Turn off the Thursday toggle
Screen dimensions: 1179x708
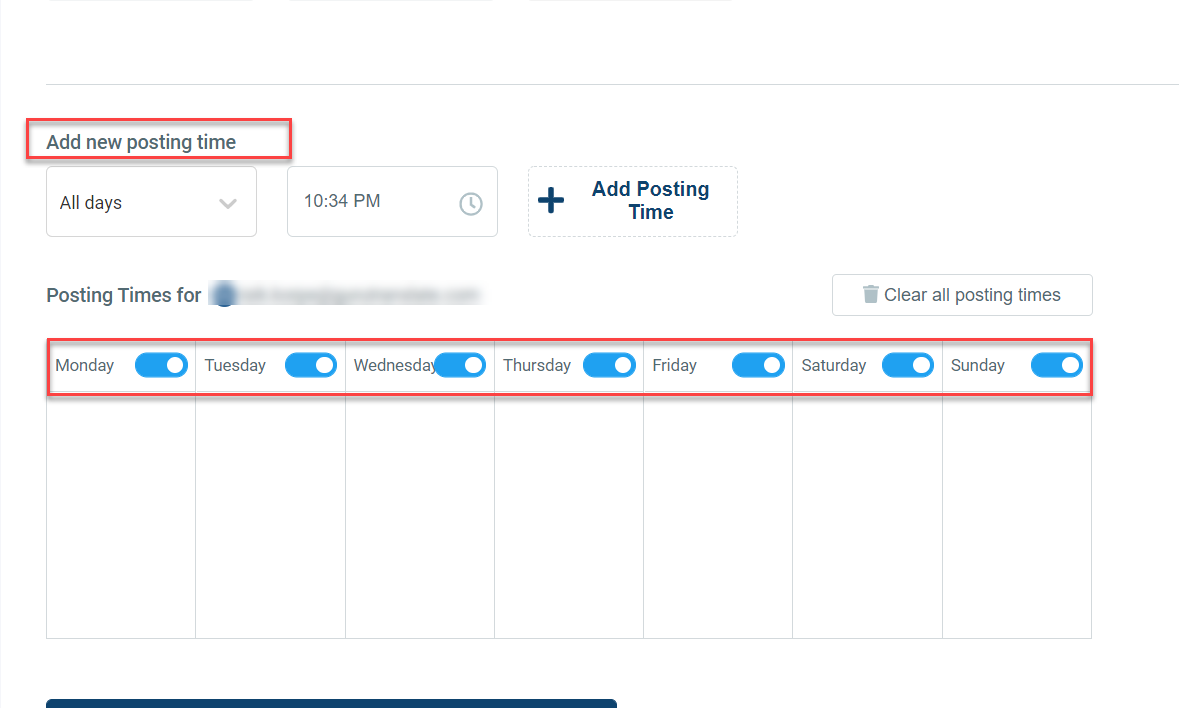tap(609, 365)
